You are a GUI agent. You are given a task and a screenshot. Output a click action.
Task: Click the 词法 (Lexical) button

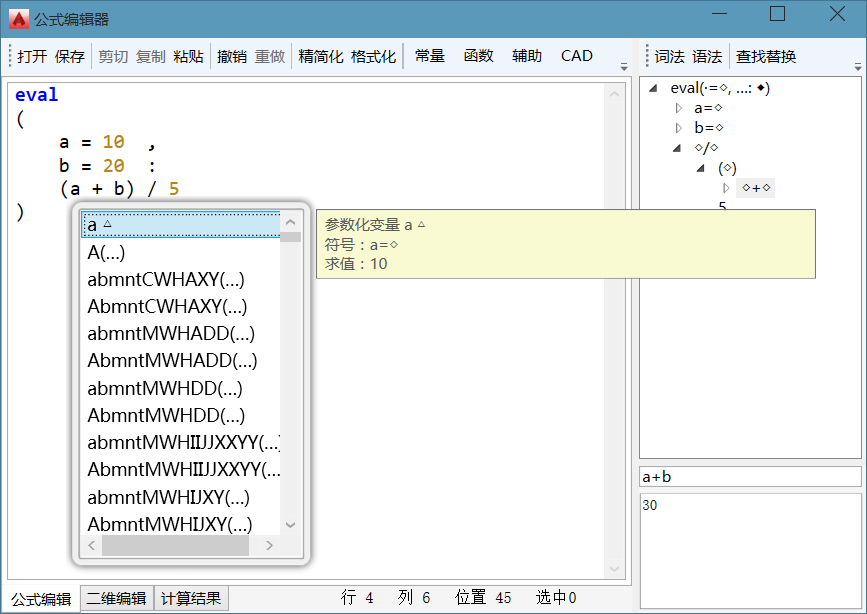tap(669, 56)
